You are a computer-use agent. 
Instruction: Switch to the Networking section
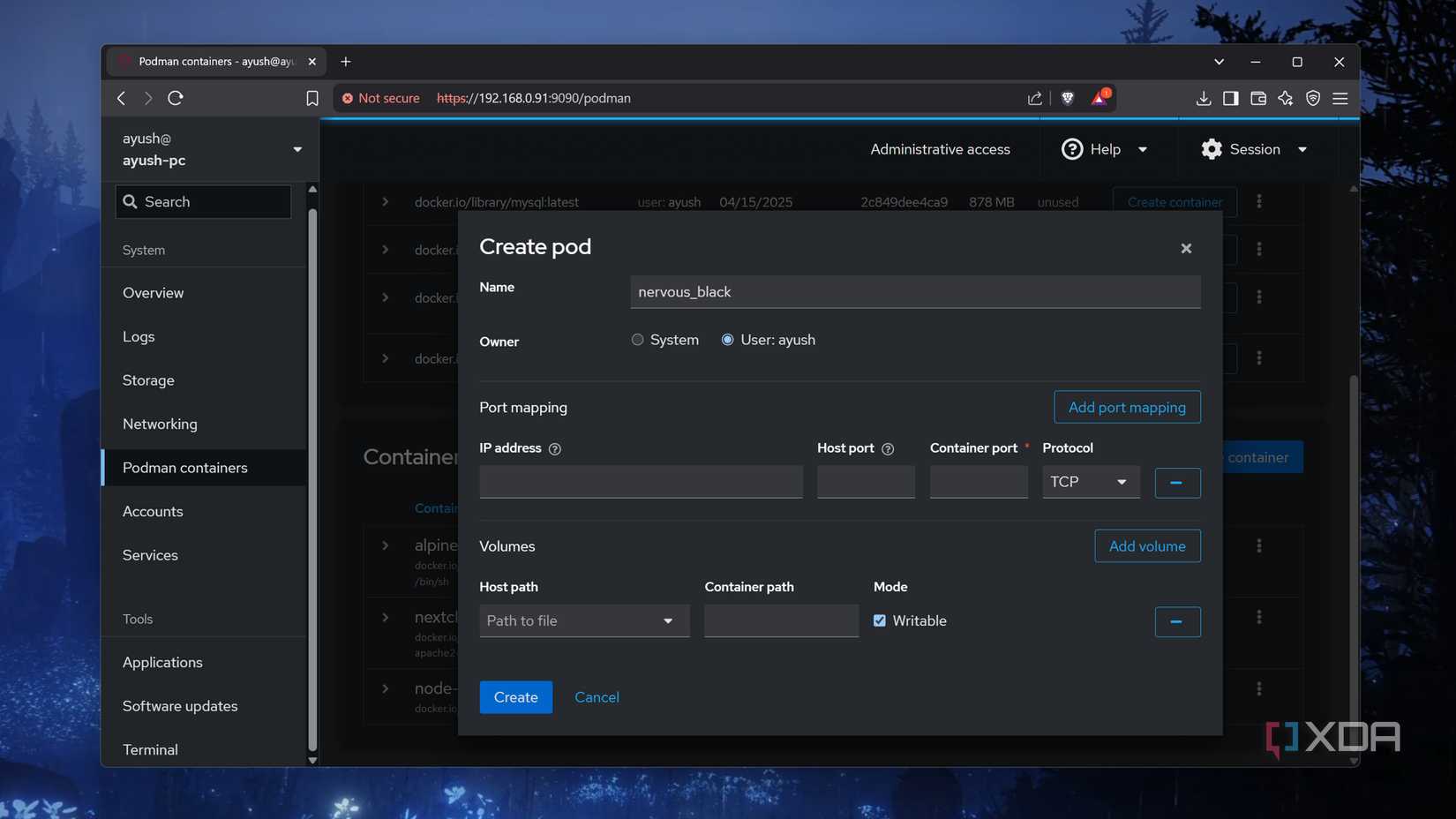pyautogui.click(x=160, y=424)
